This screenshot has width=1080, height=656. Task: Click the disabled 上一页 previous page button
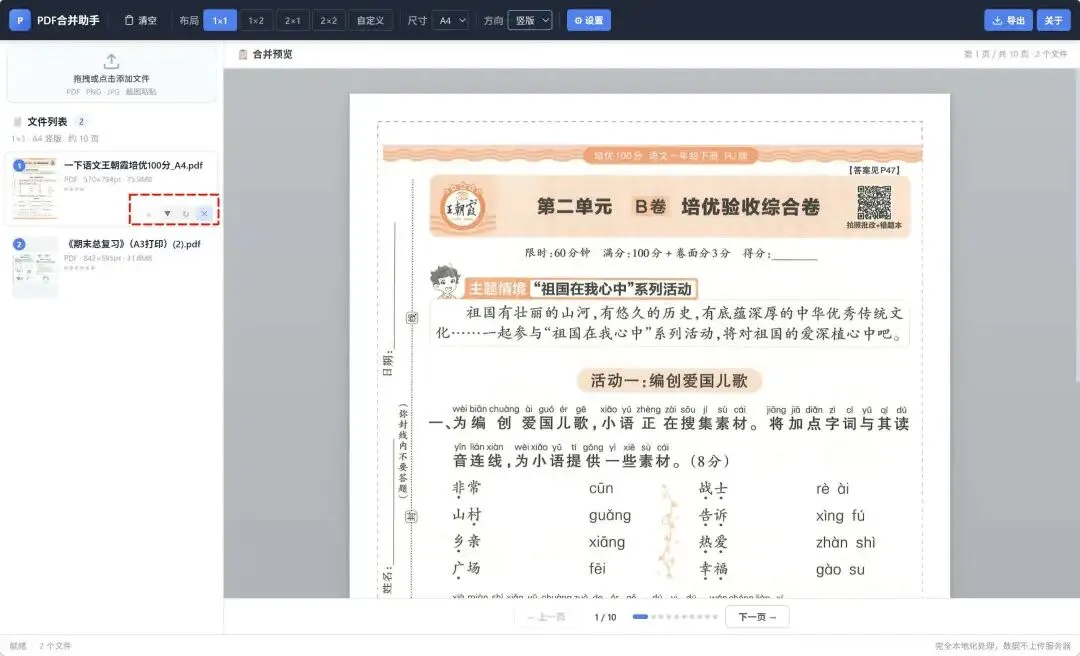point(547,617)
